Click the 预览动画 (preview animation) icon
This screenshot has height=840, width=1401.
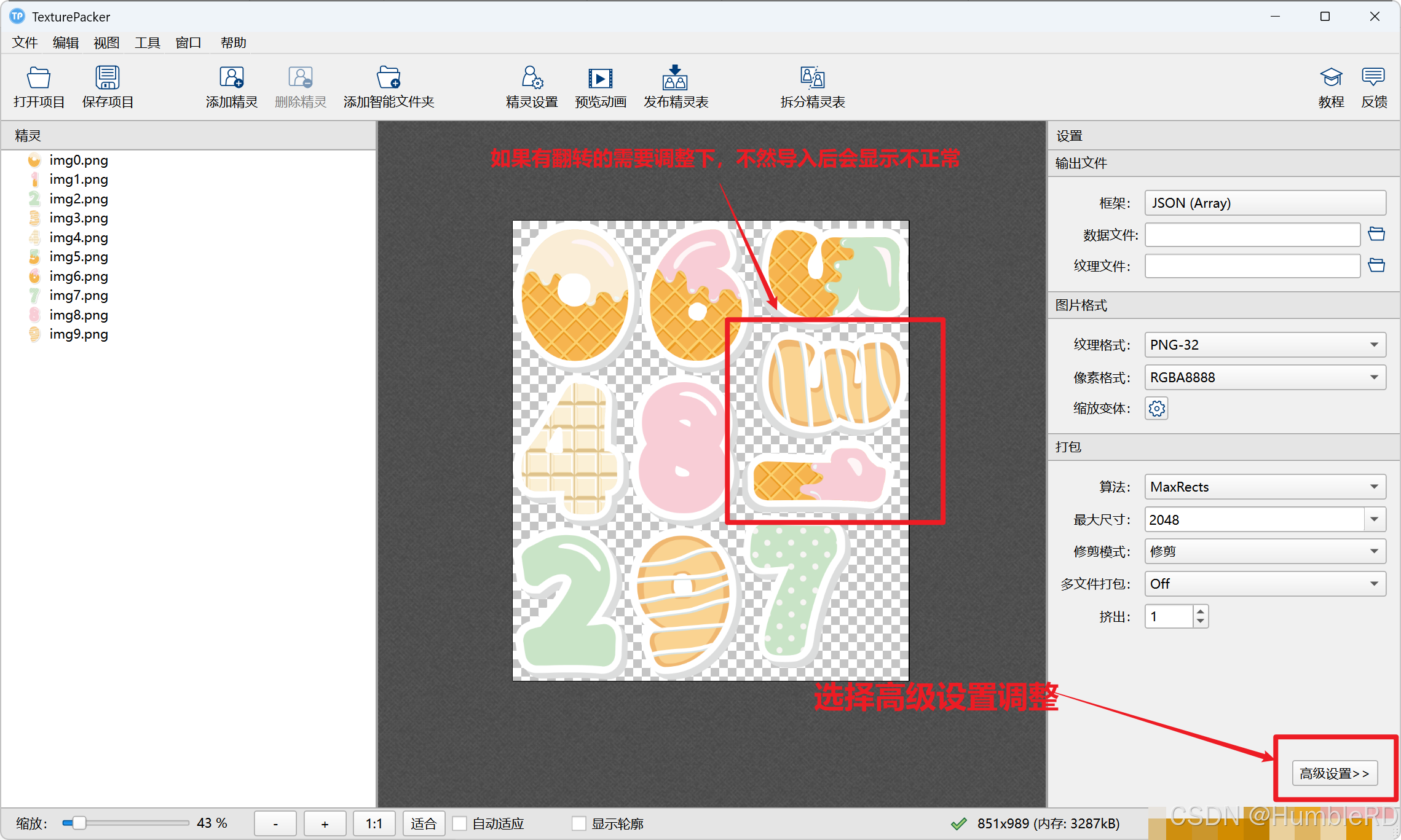pos(600,79)
